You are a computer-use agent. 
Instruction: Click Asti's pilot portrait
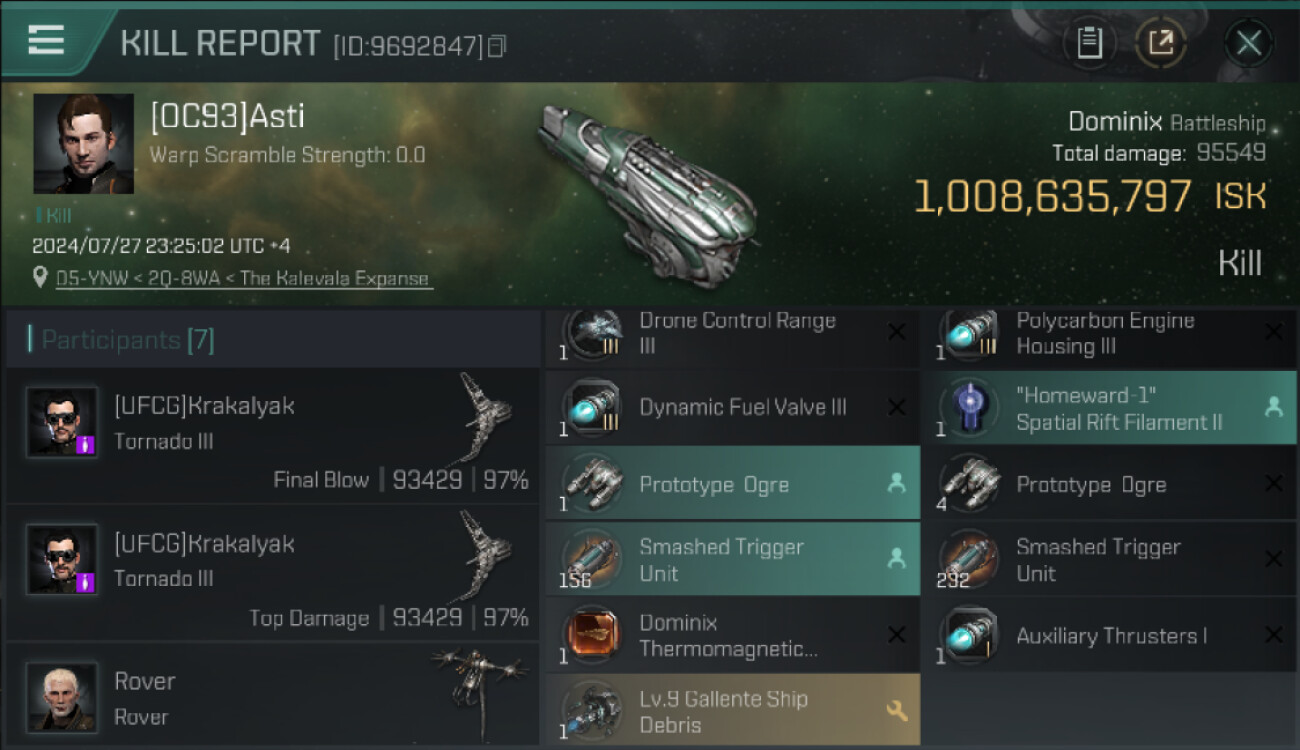(x=83, y=143)
